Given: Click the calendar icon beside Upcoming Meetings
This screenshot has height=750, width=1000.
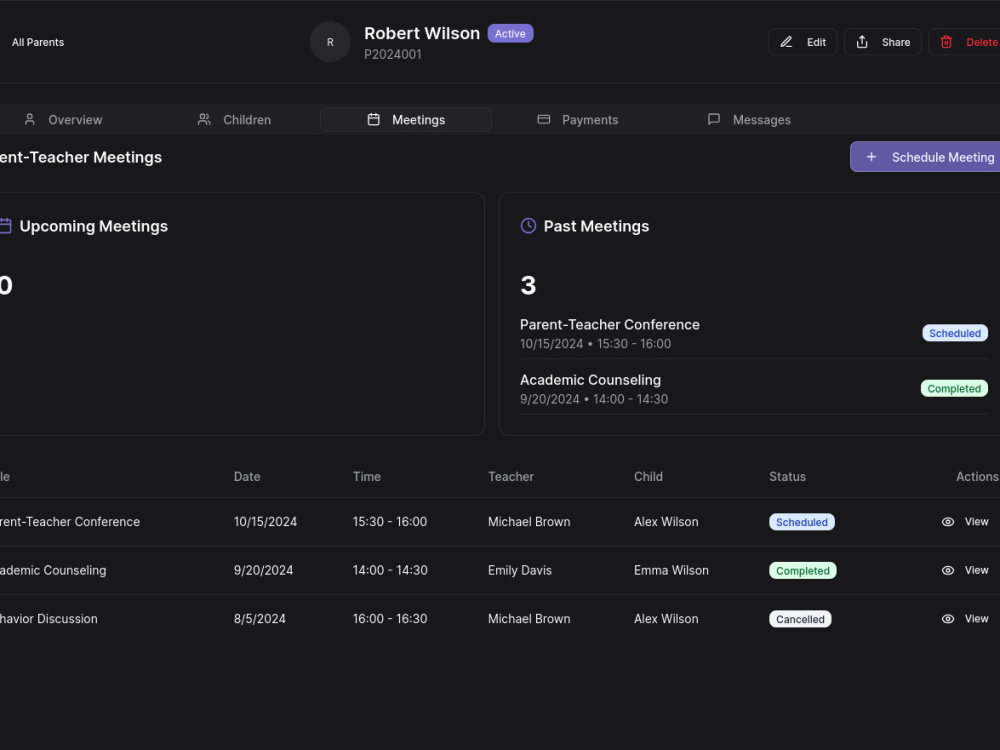Looking at the screenshot, I should click(5, 226).
